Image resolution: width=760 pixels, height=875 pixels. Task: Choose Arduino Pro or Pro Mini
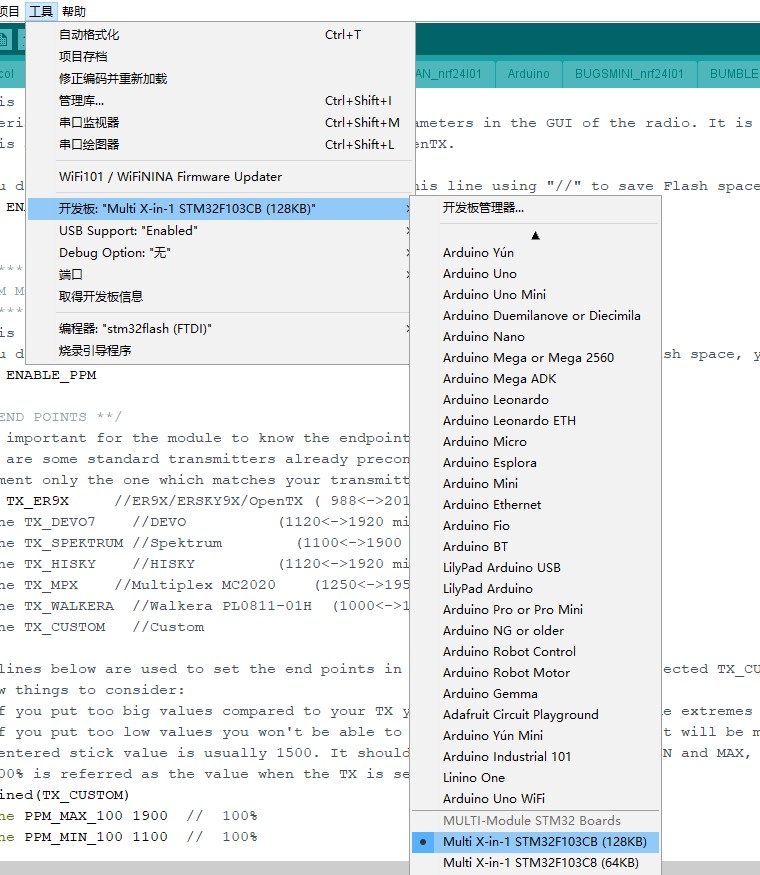click(x=536, y=609)
